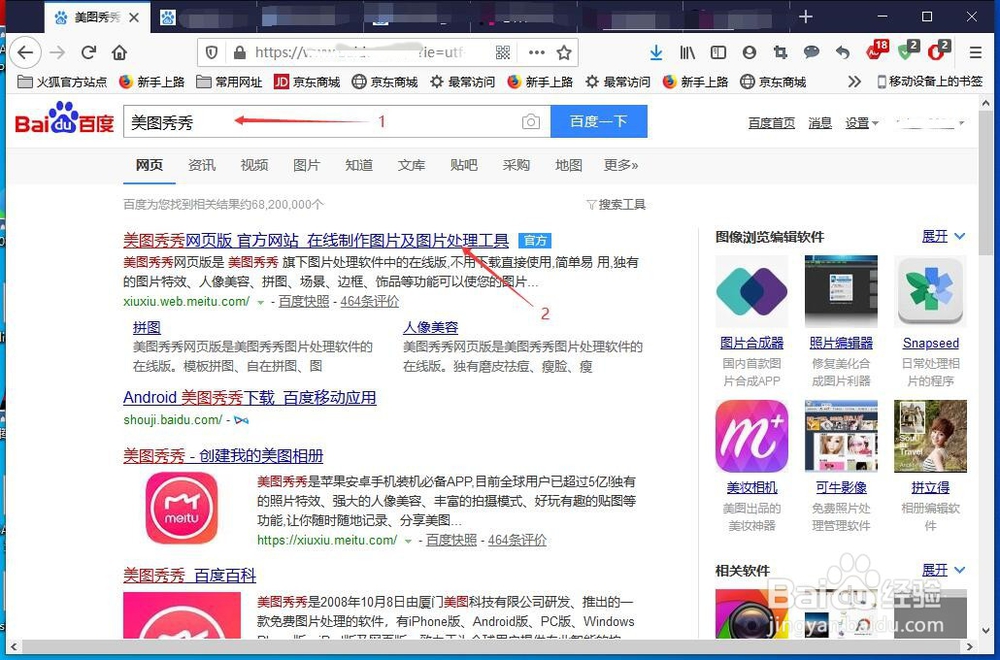The width and height of the screenshot is (1000, 660).
Task: Click the vertical scrollbar down arrow
Action: 986,630
